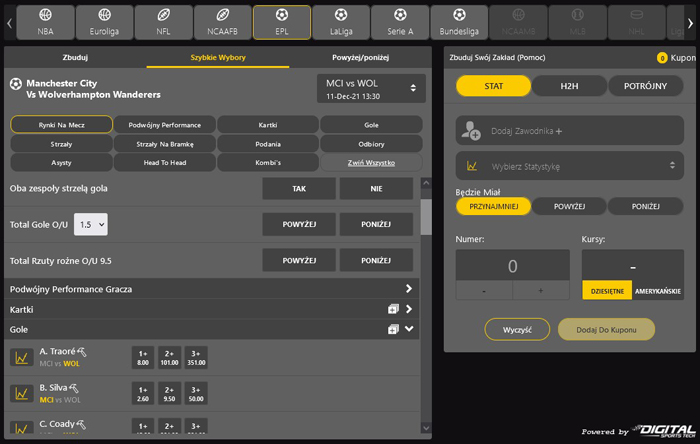
Task: Open the Total Gole 1.5 dropdown
Action: coord(89,224)
